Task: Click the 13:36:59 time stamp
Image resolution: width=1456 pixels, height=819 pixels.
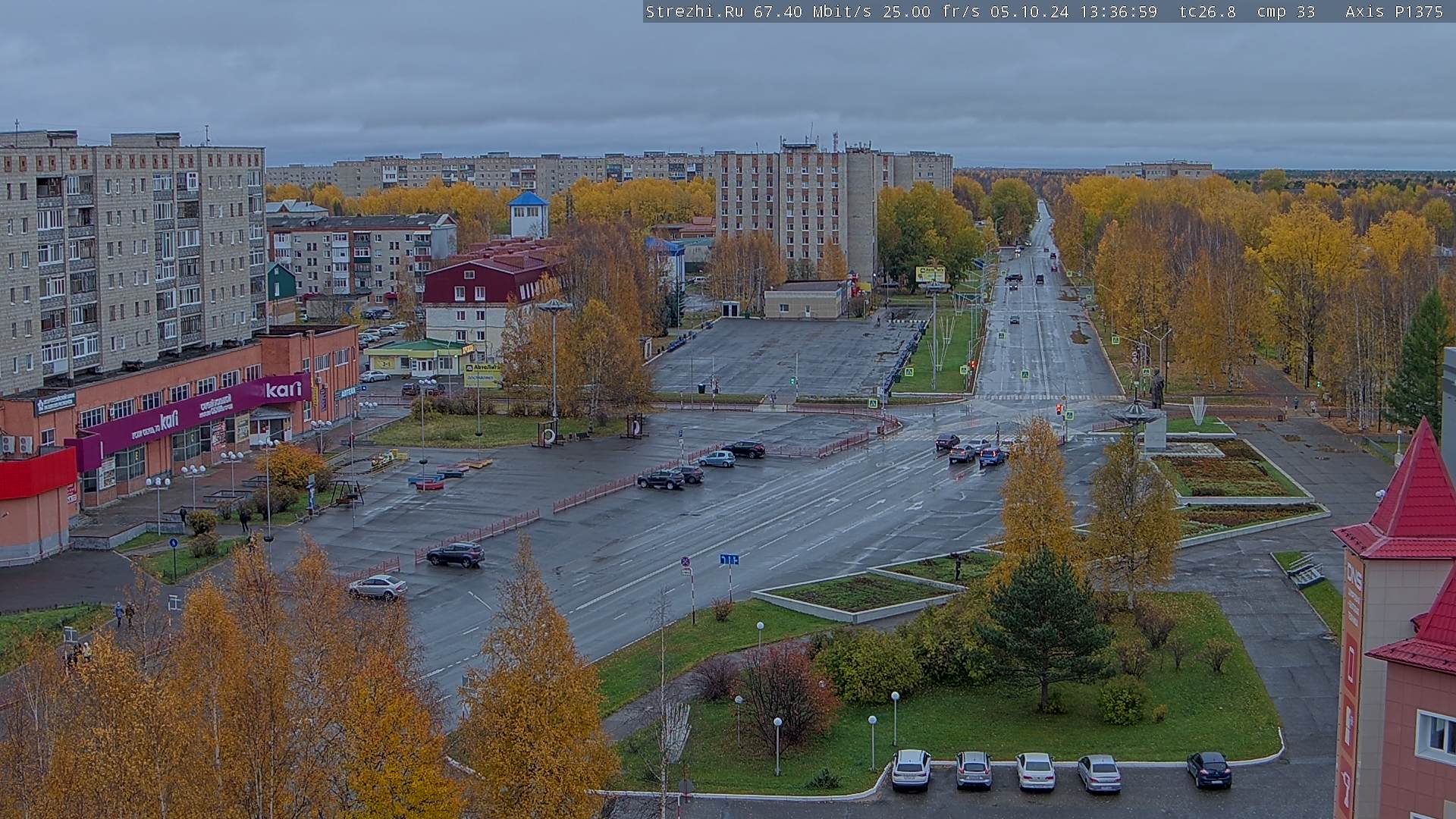Action: pyautogui.click(x=1118, y=11)
